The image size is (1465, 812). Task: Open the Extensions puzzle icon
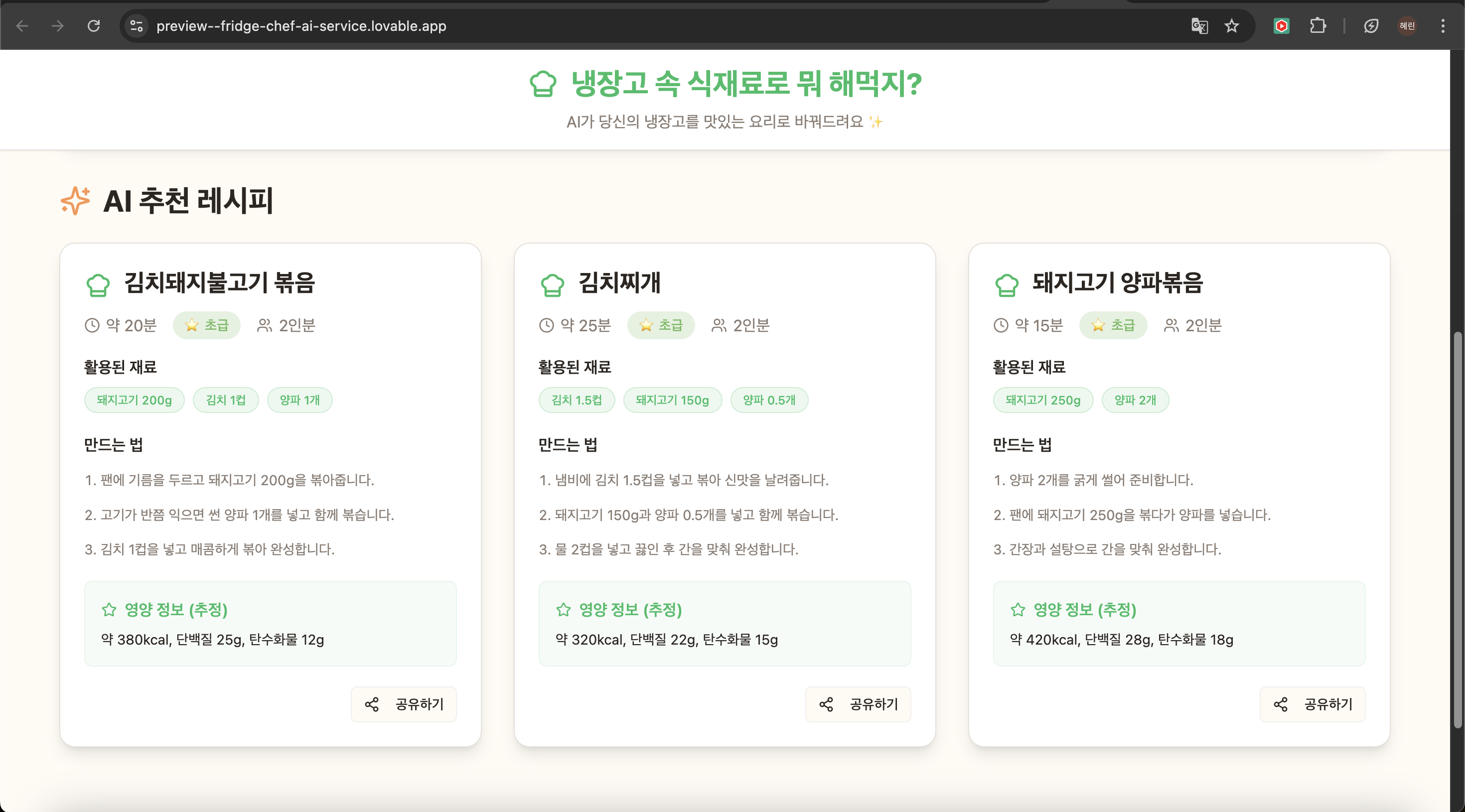pos(1318,25)
